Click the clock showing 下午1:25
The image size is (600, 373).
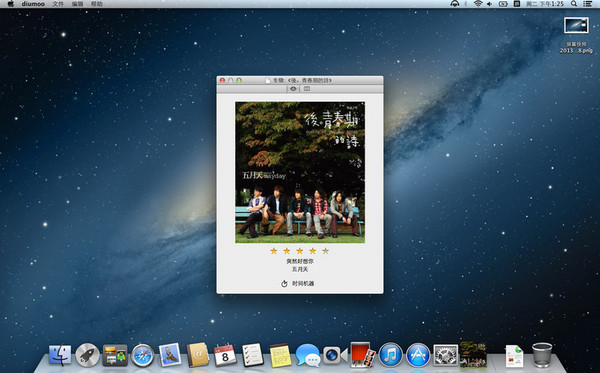click(545, 4)
